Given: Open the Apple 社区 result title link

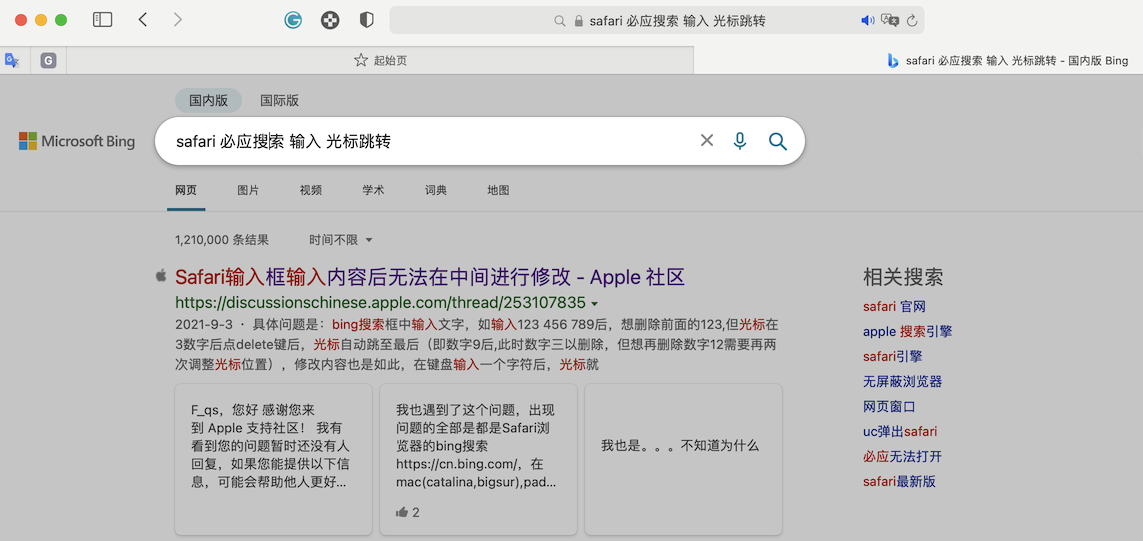Looking at the screenshot, I should coord(430,277).
